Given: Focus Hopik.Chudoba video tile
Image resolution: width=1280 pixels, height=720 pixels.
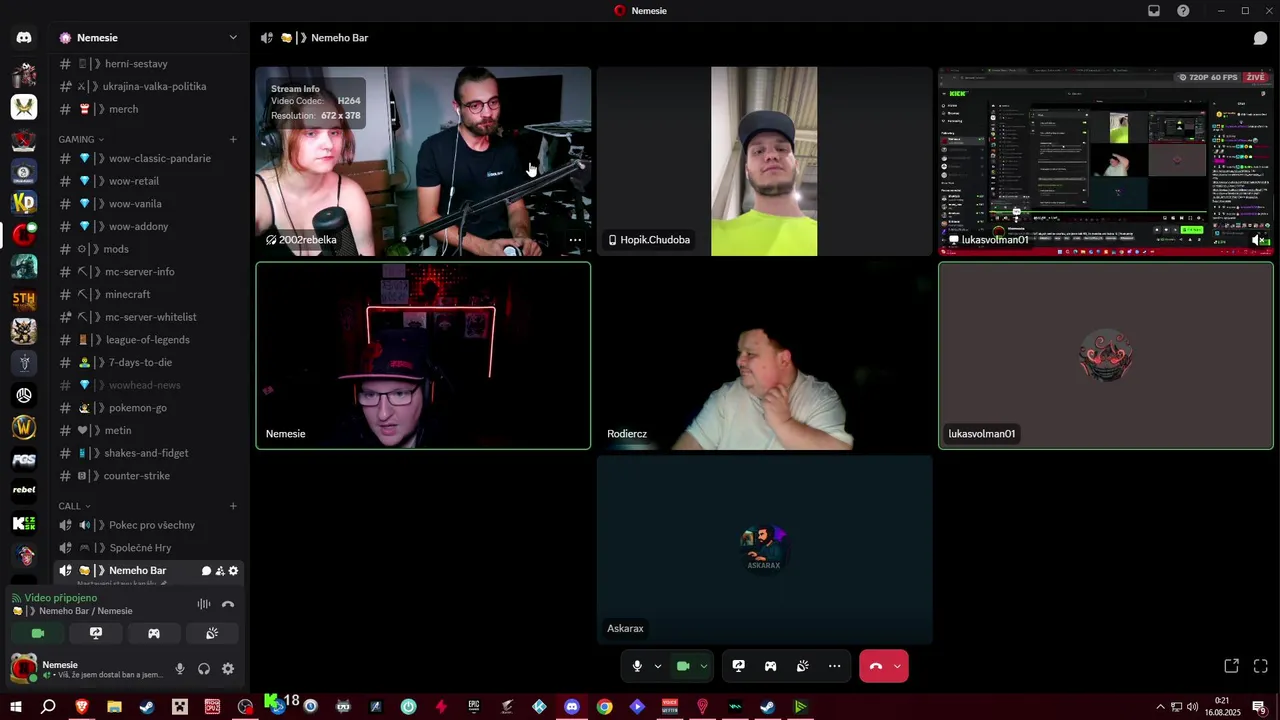Looking at the screenshot, I should [765, 162].
